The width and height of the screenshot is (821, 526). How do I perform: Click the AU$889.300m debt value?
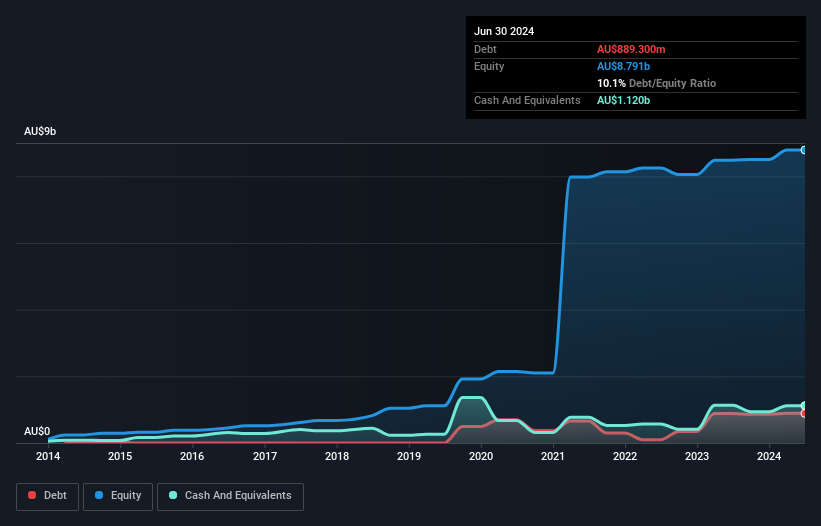coord(631,49)
